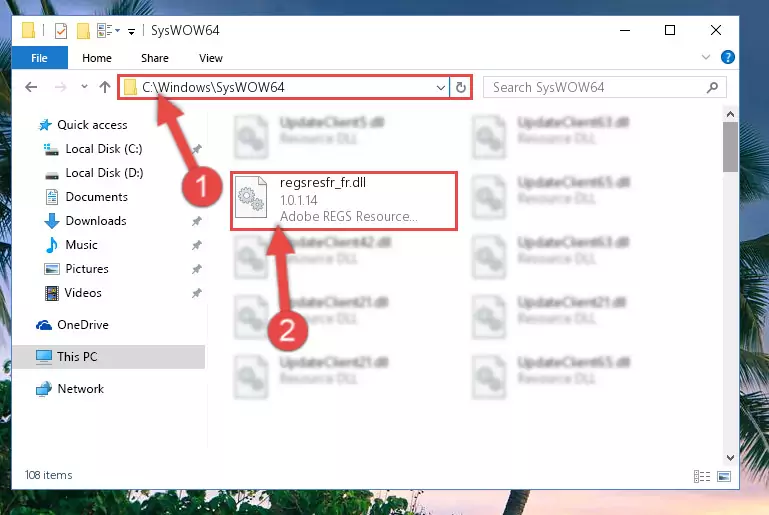Click the vertical scrollbar thumb

click(x=730, y=147)
